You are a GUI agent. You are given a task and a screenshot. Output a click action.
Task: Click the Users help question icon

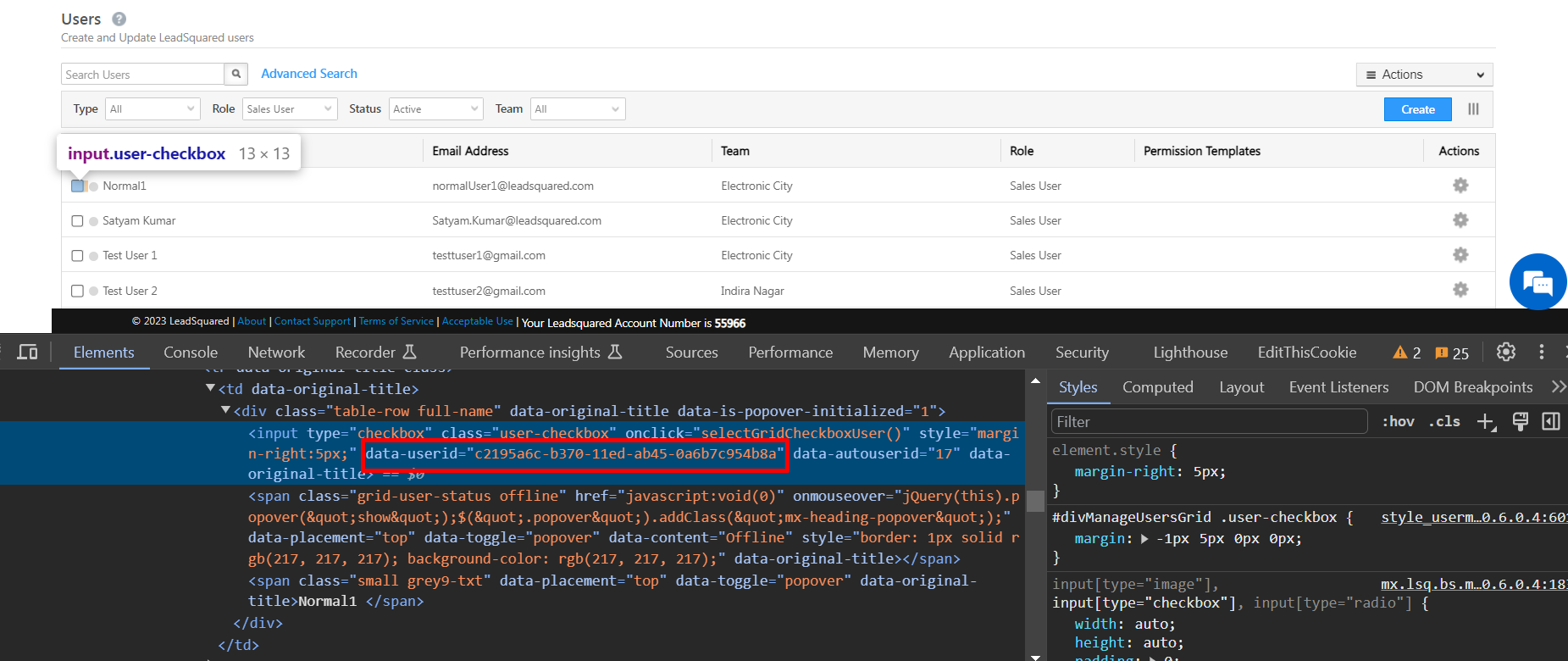click(x=119, y=19)
